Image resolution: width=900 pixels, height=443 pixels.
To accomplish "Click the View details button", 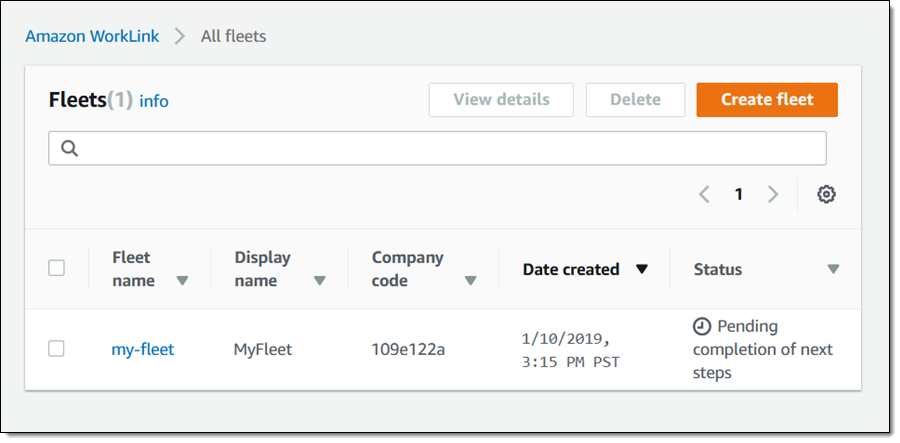I will pyautogui.click(x=501, y=100).
